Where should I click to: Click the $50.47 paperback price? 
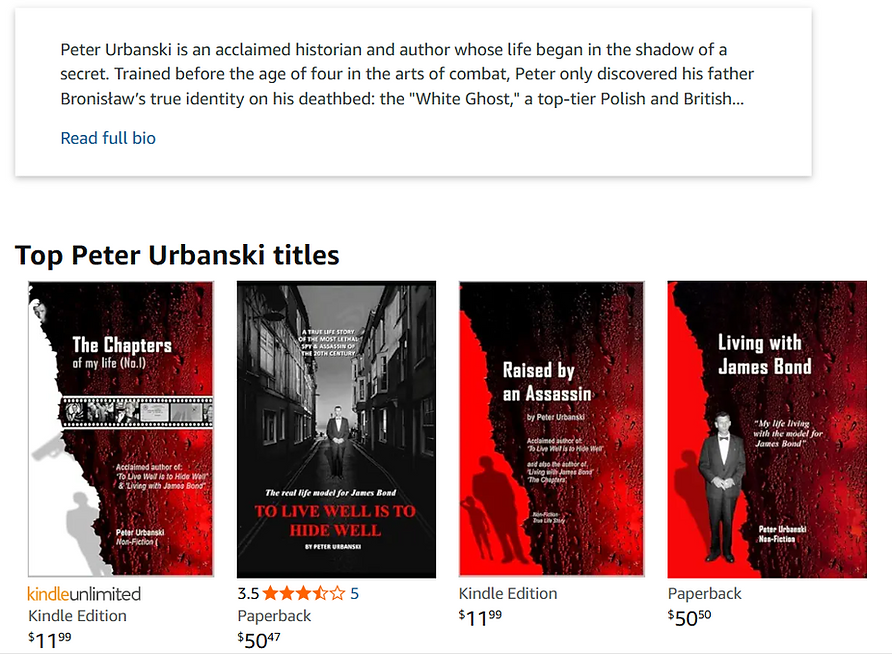(259, 640)
